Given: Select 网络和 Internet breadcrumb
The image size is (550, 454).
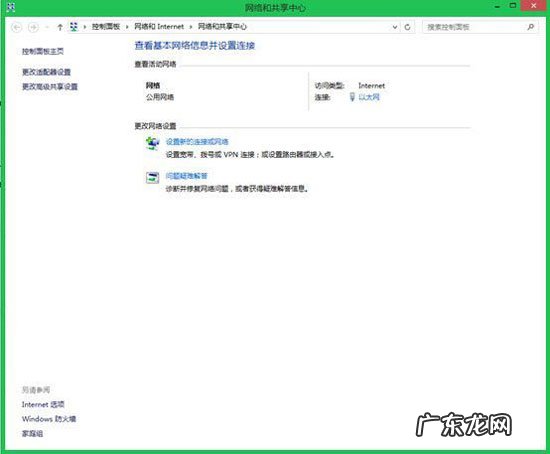Looking at the screenshot, I should pos(159,27).
